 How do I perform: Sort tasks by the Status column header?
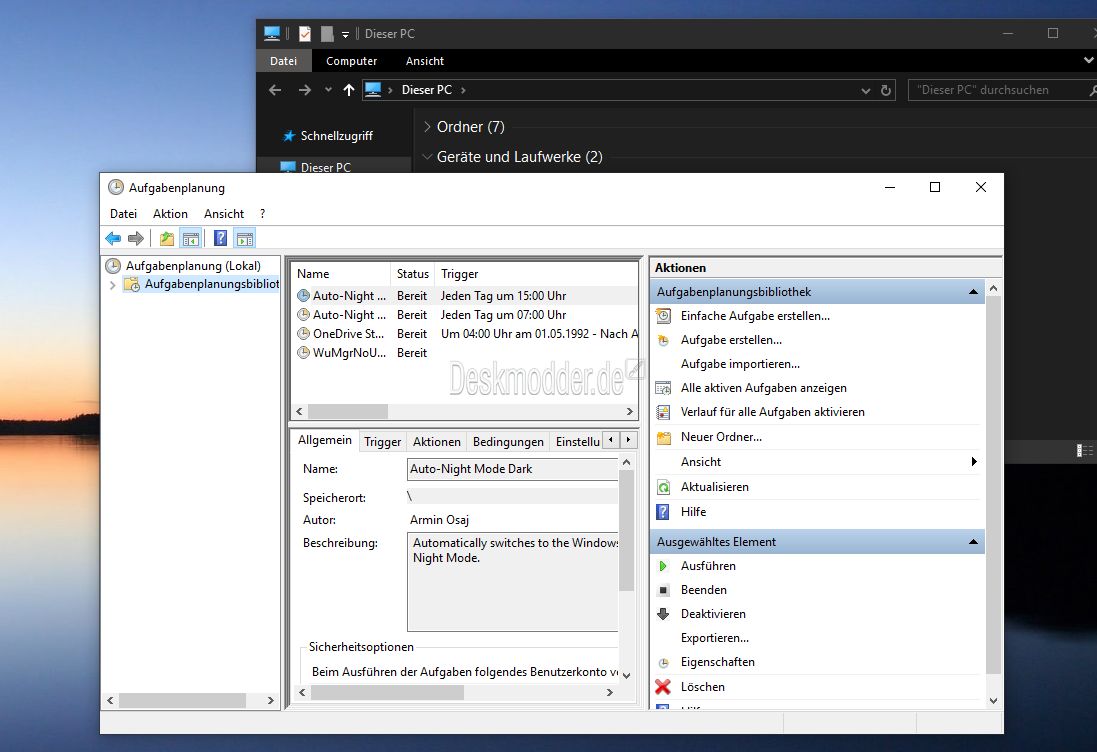coord(412,274)
